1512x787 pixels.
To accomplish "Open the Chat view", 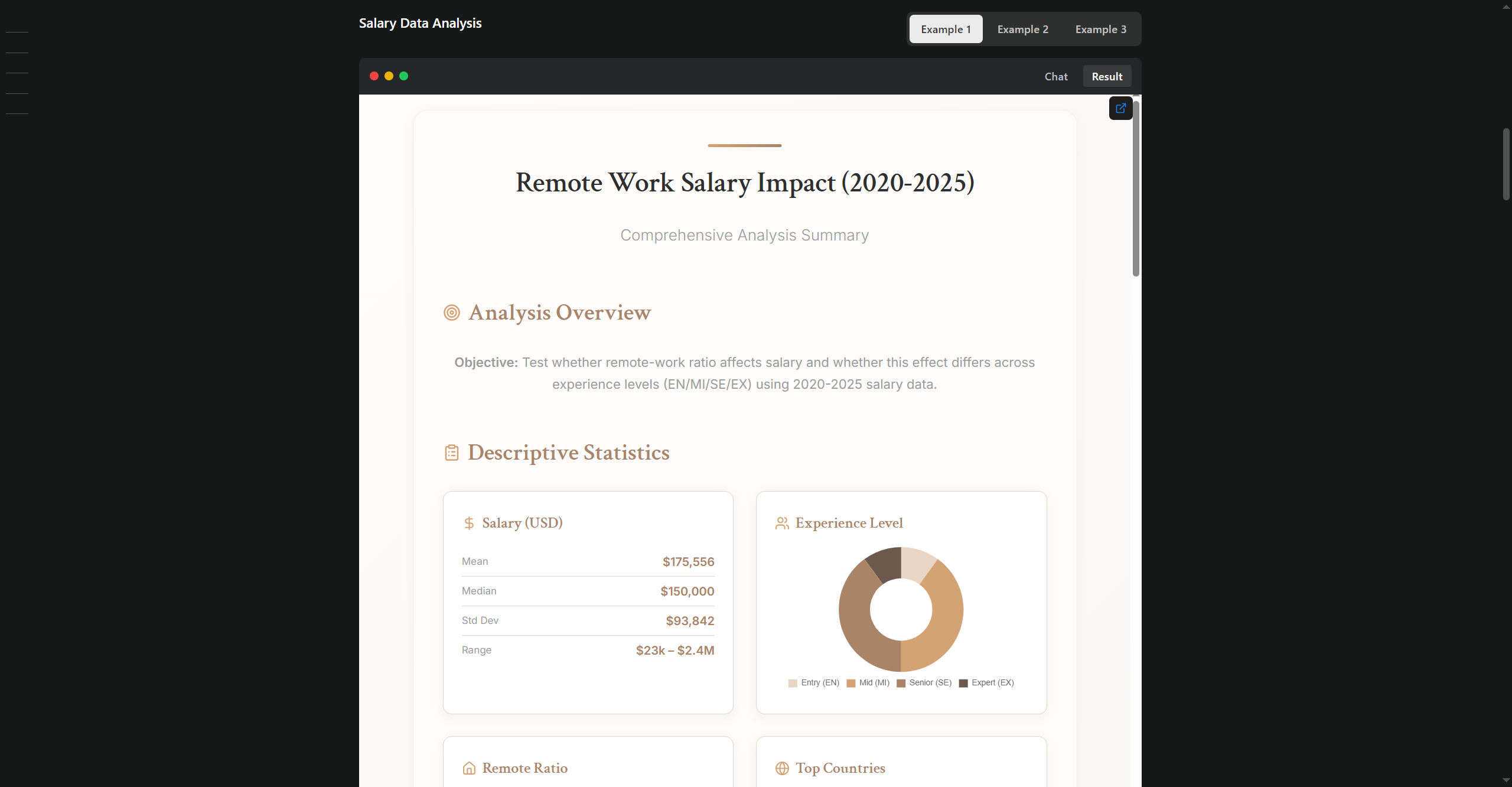I will click(1056, 77).
